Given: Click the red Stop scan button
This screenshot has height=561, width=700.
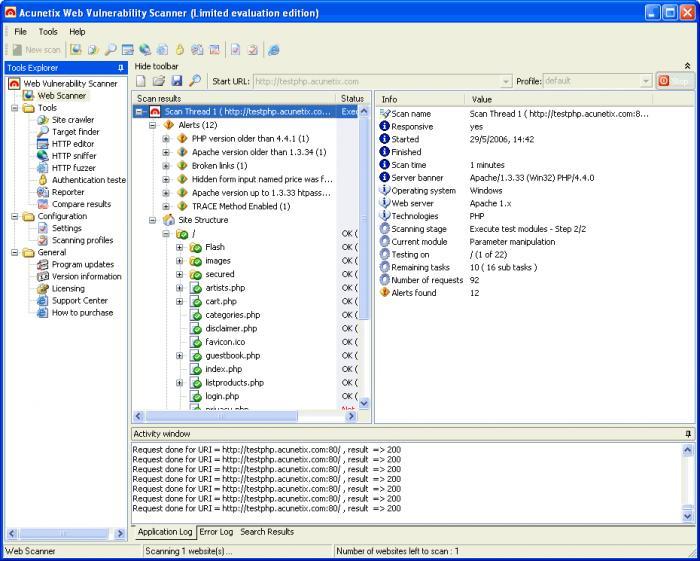Looking at the screenshot, I should tap(675, 81).
